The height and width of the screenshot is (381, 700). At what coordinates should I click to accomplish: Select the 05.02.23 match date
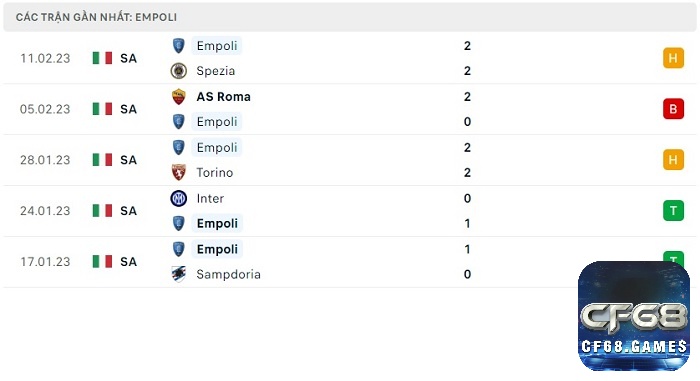click(x=45, y=109)
